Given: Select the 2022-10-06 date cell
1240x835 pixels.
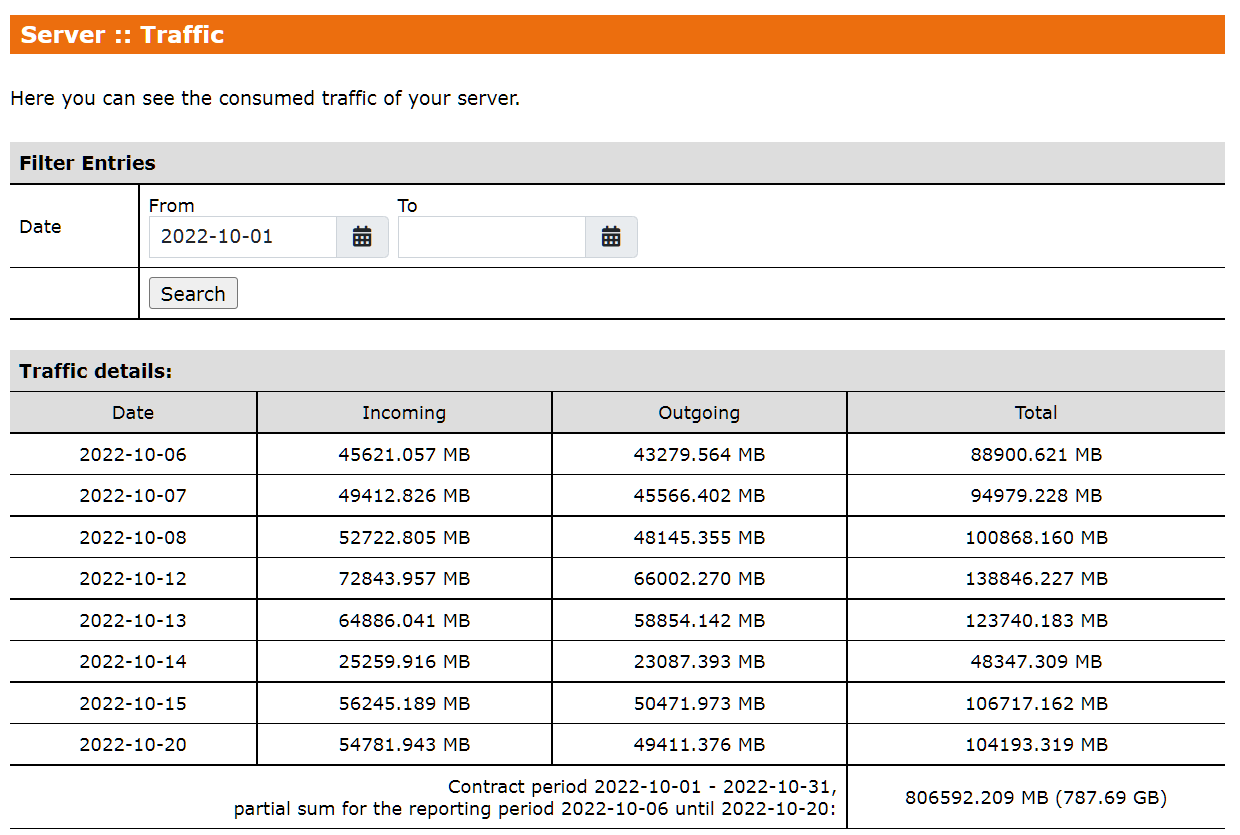Looking at the screenshot, I should (x=133, y=454).
